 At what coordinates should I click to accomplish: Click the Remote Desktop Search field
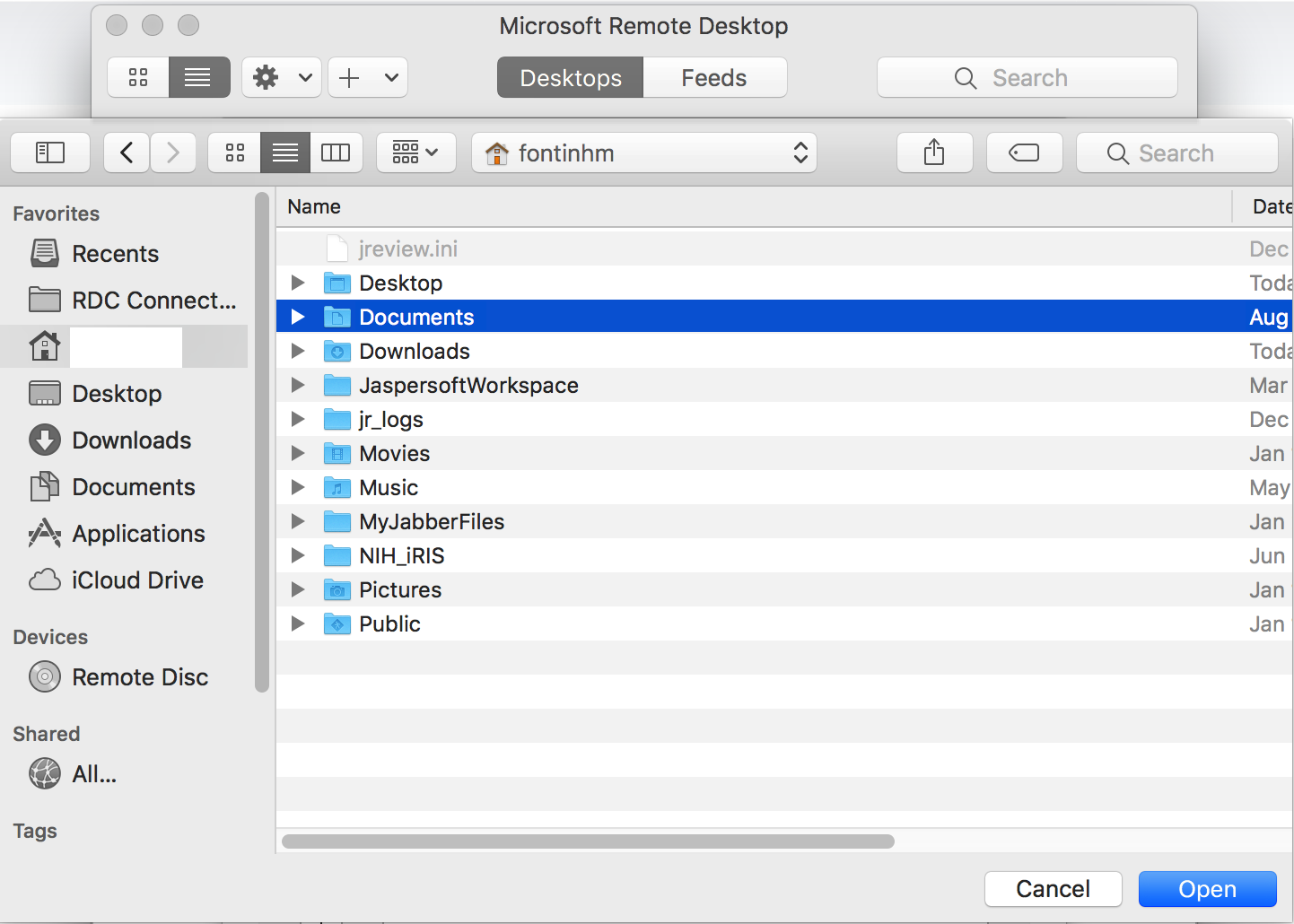tap(1027, 77)
